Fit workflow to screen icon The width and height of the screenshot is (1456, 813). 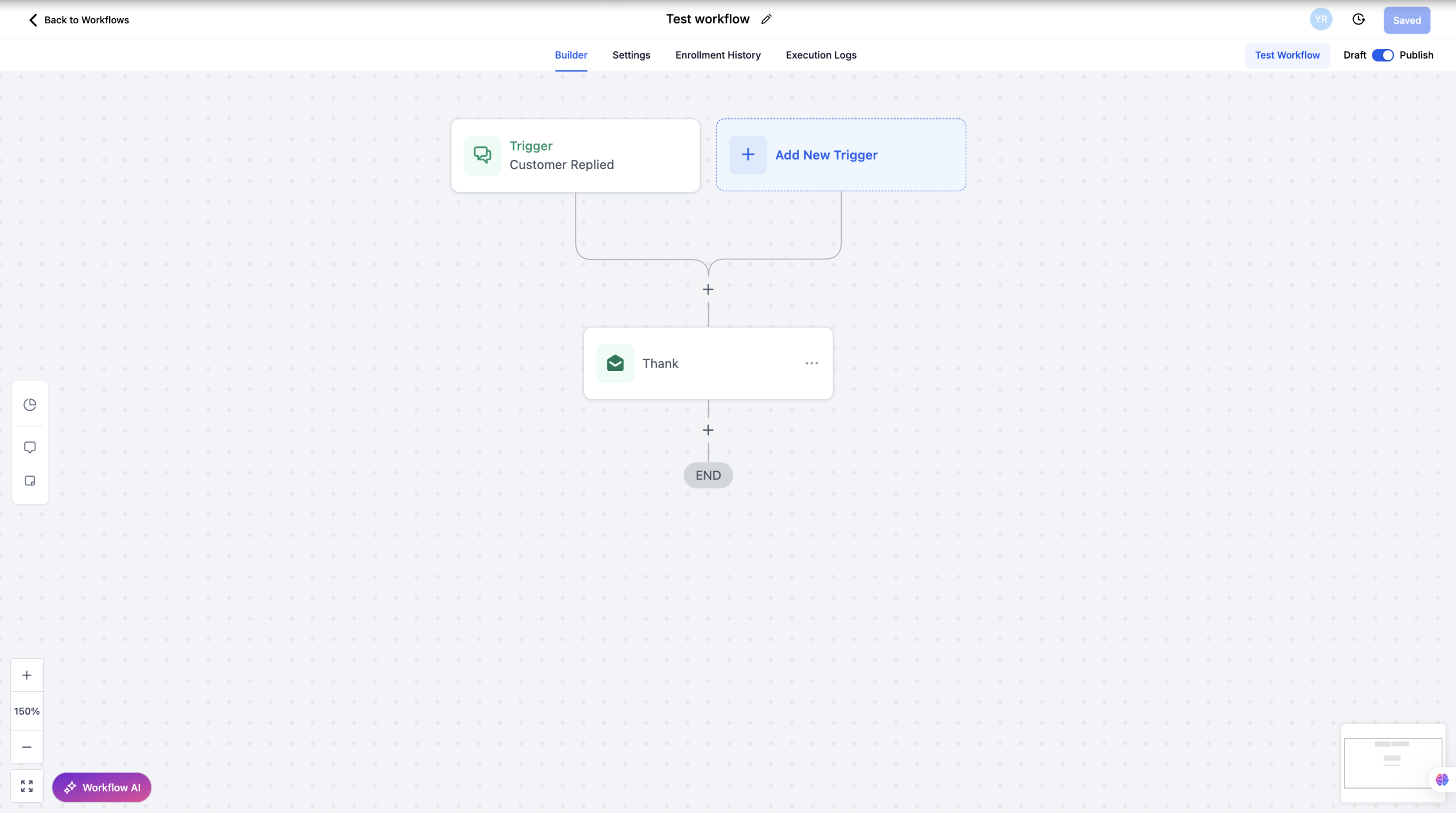pos(27,786)
